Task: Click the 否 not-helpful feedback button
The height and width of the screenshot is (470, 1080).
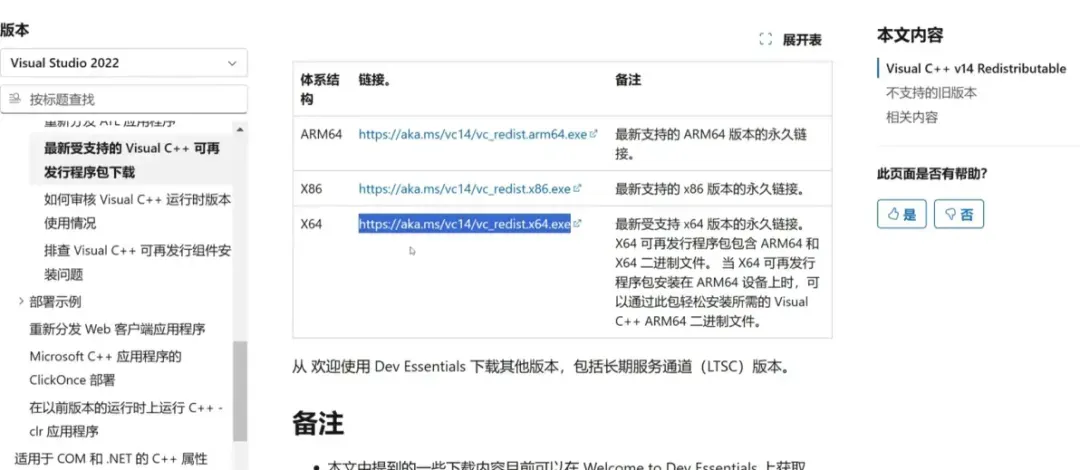Action: (x=959, y=214)
